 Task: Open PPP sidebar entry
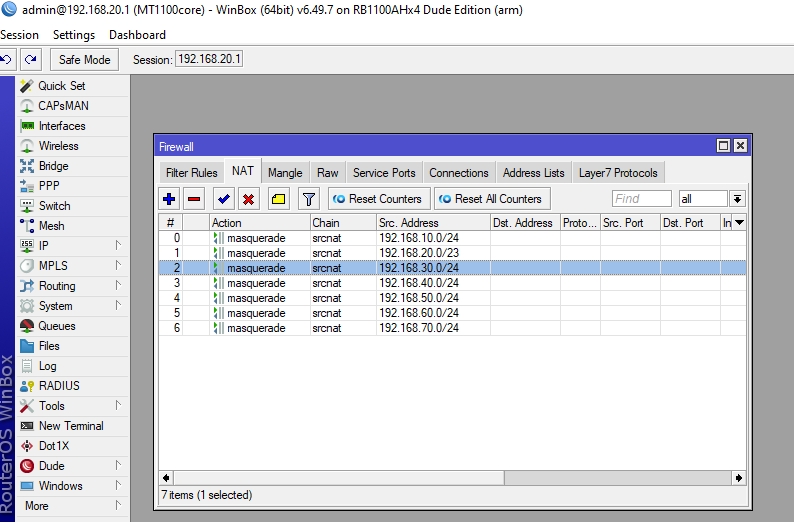[x=72, y=186]
